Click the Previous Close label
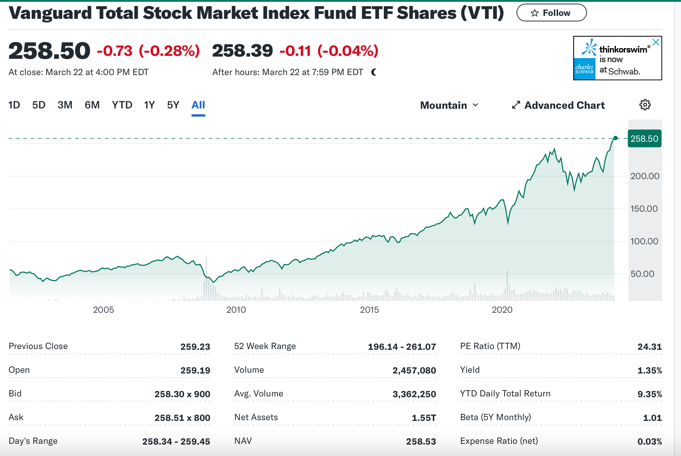The image size is (681, 456). (x=38, y=346)
